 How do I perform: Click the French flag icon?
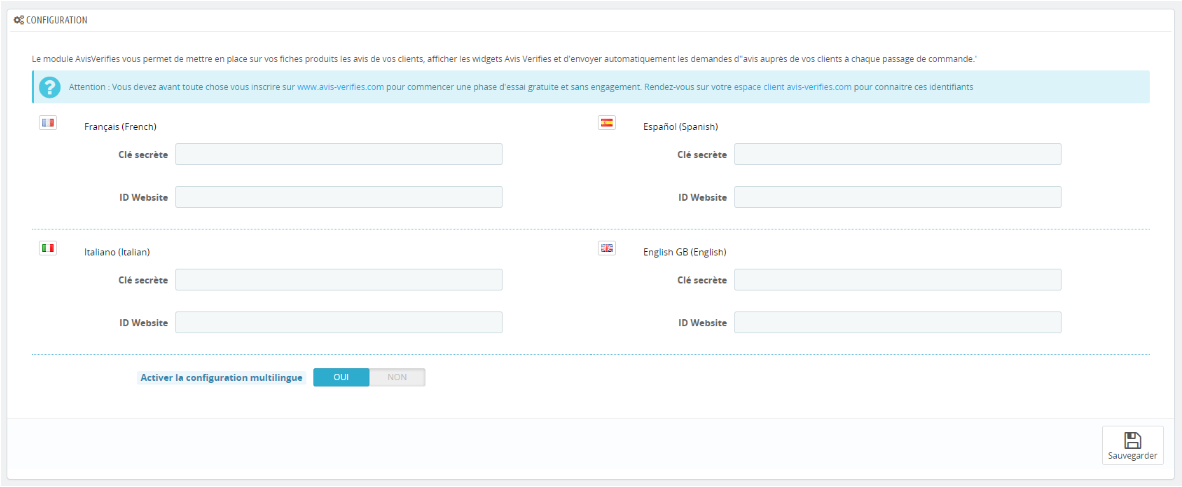click(47, 123)
